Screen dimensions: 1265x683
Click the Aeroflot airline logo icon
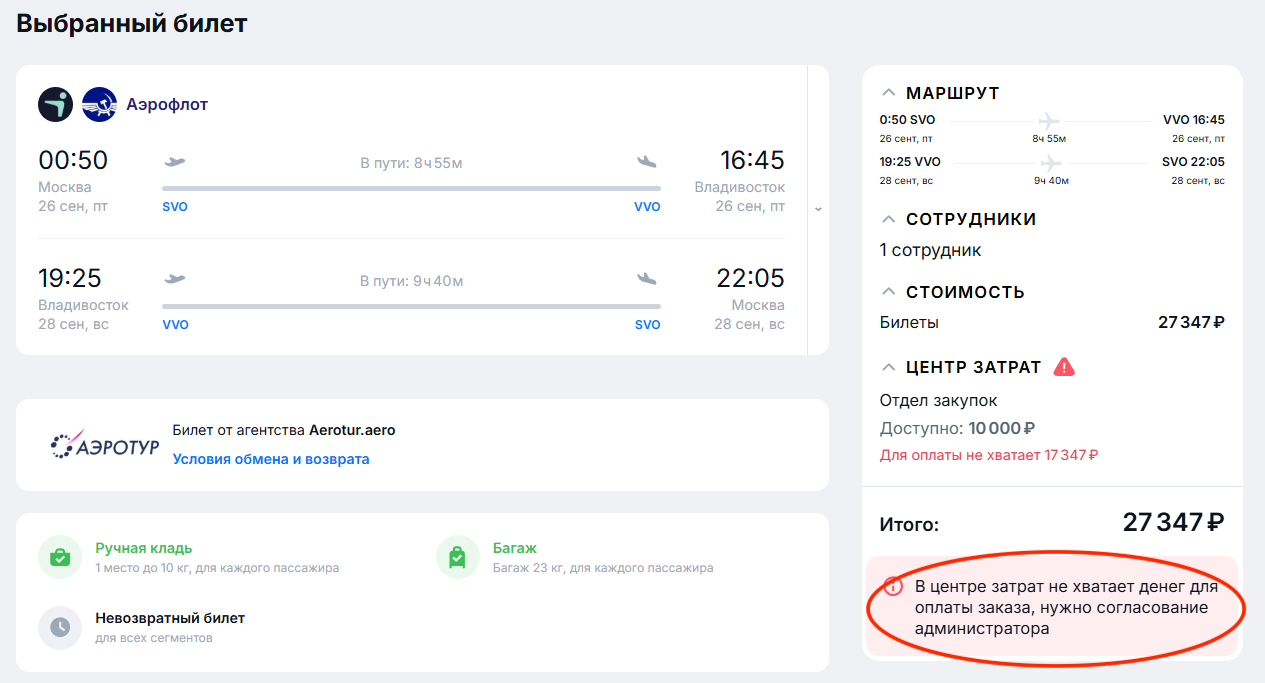pos(99,104)
